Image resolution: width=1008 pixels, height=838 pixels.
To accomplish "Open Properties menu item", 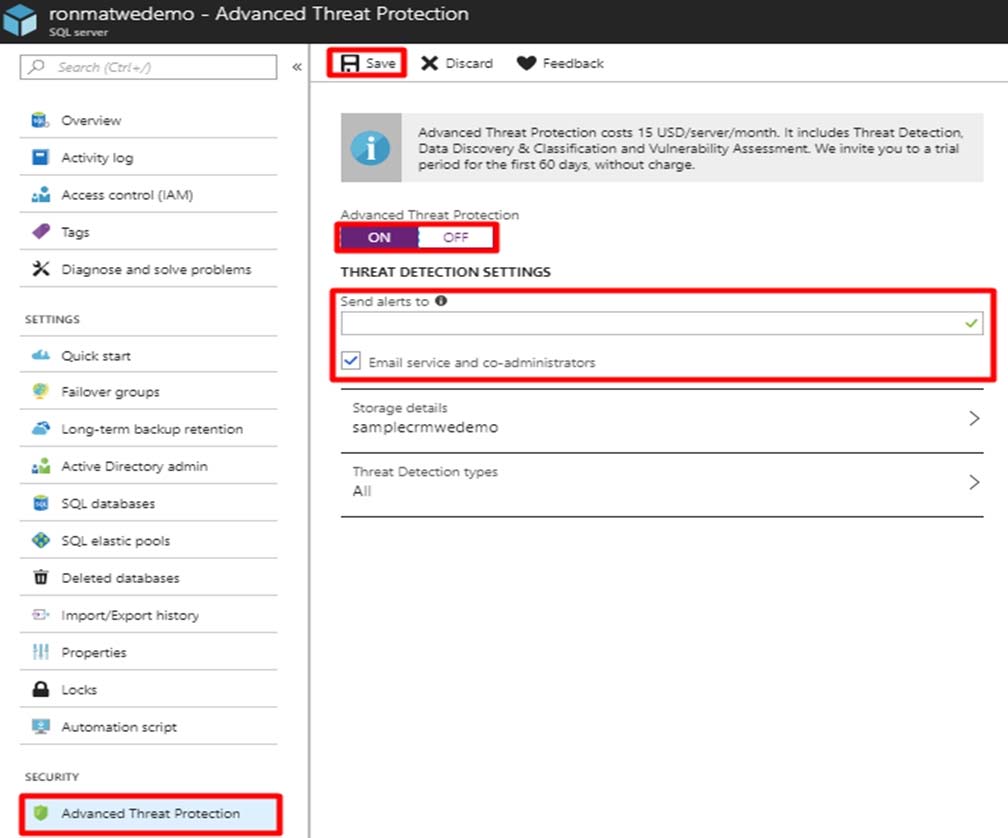I will point(148,652).
